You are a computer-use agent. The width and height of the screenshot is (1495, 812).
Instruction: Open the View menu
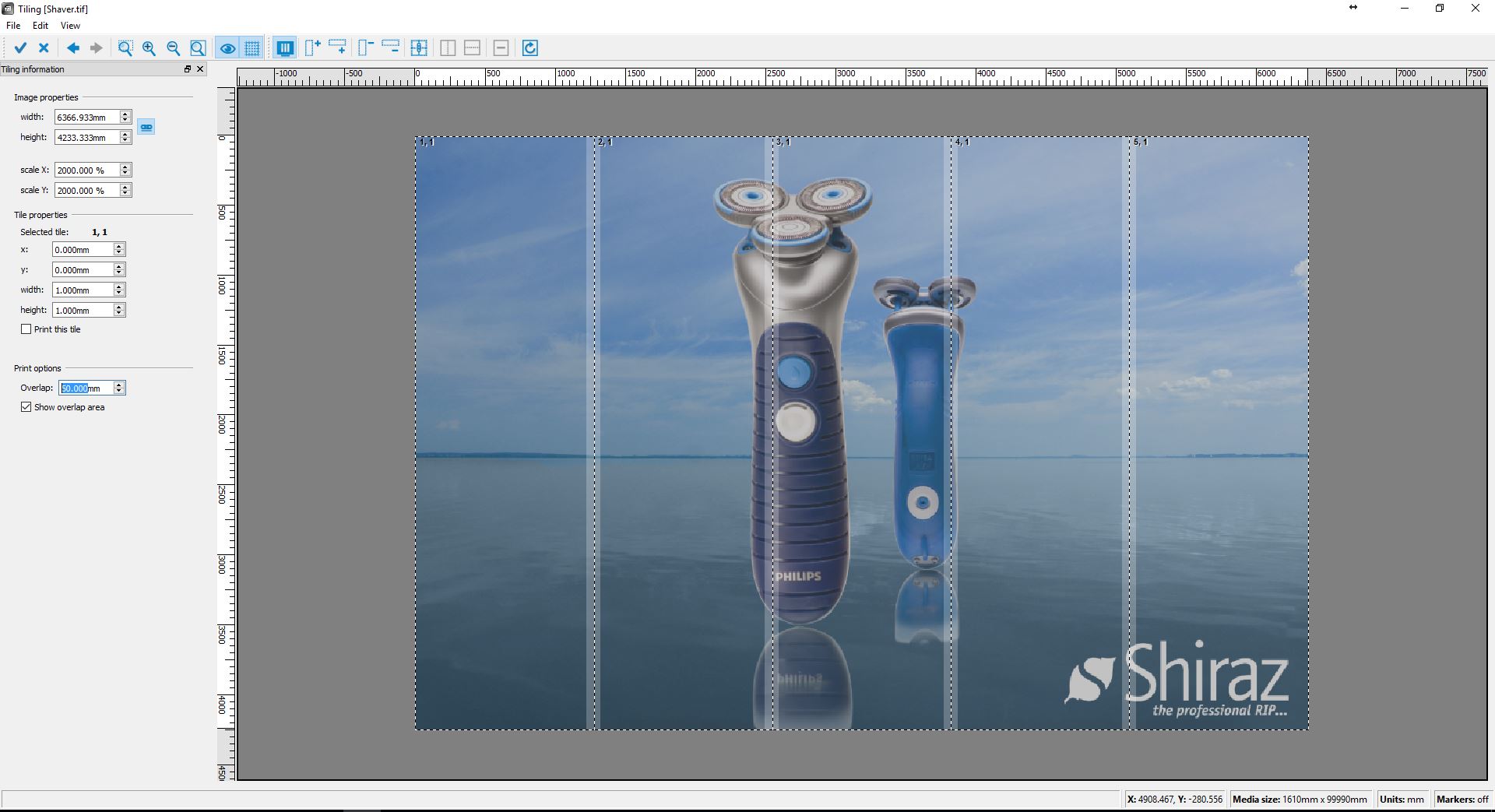[70, 26]
